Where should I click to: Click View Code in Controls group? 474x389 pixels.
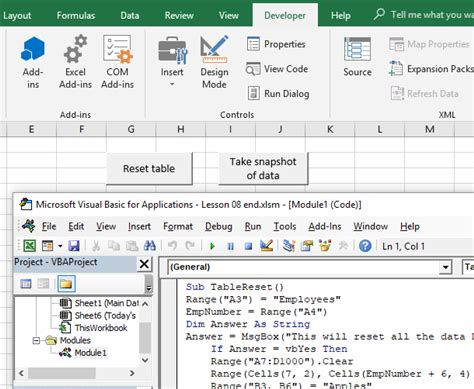277,69
